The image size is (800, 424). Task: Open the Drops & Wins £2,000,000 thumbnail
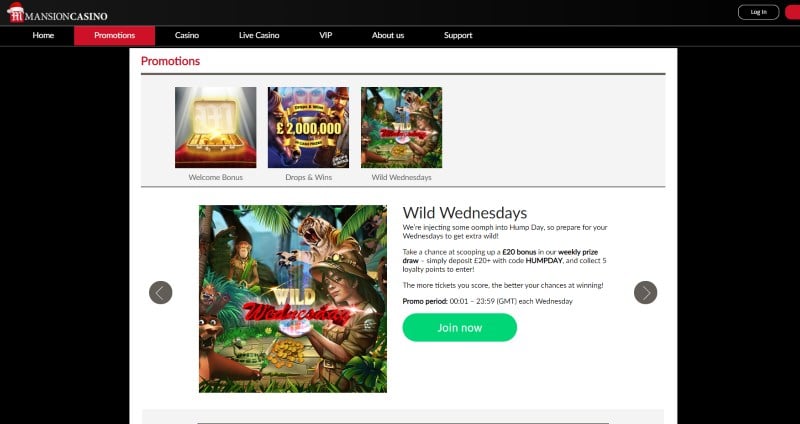point(309,128)
